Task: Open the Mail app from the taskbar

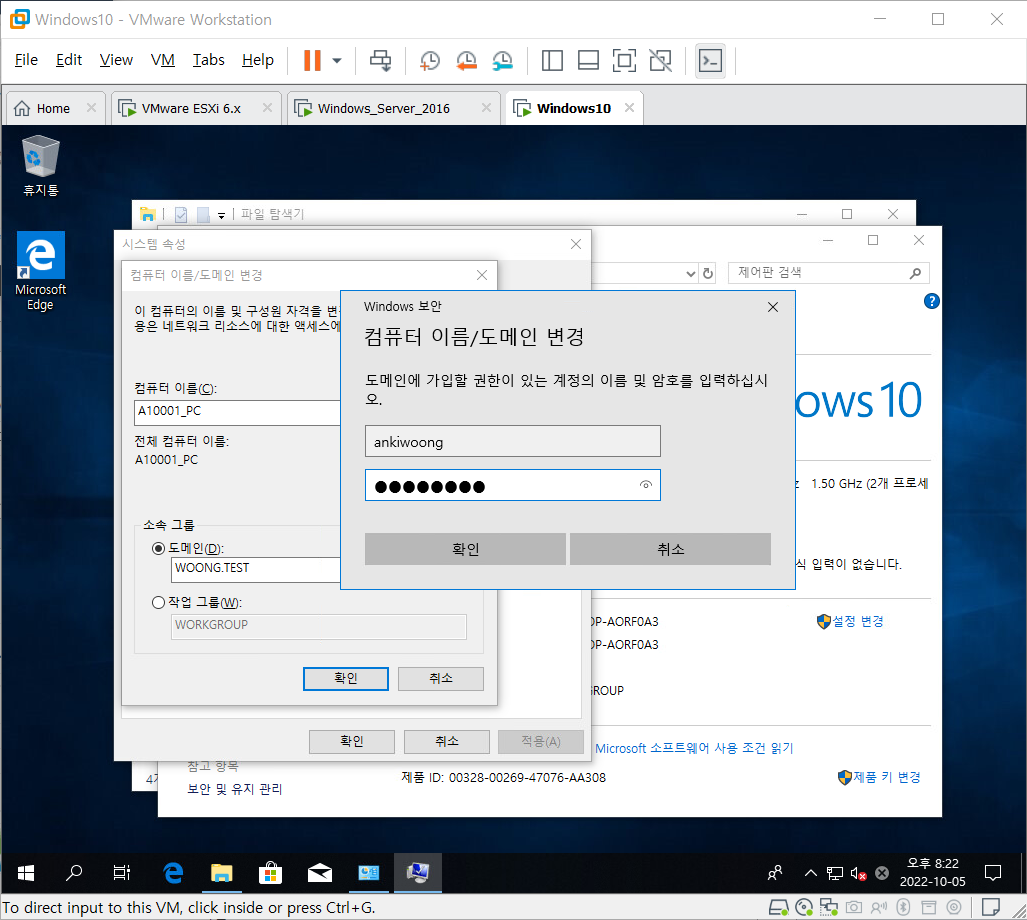Action: click(320, 872)
